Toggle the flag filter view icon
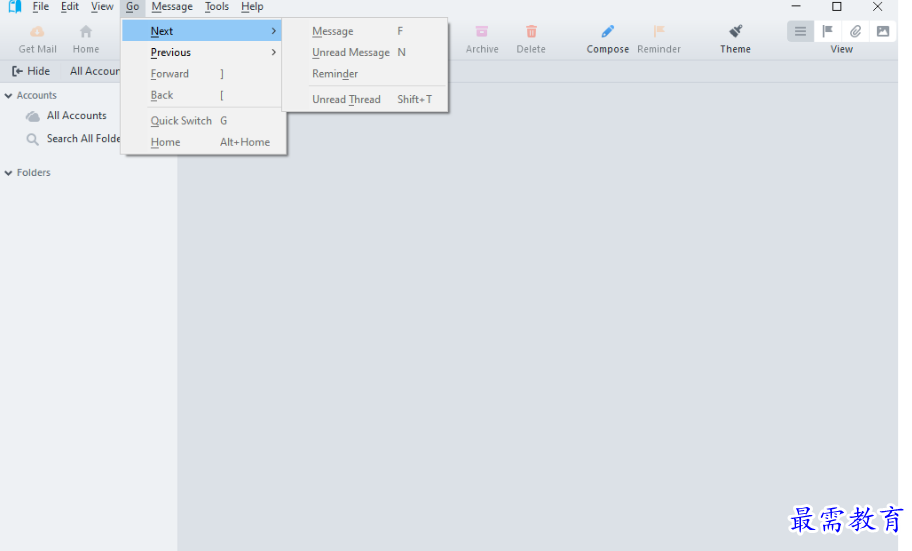912x551 pixels. pos(828,31)
